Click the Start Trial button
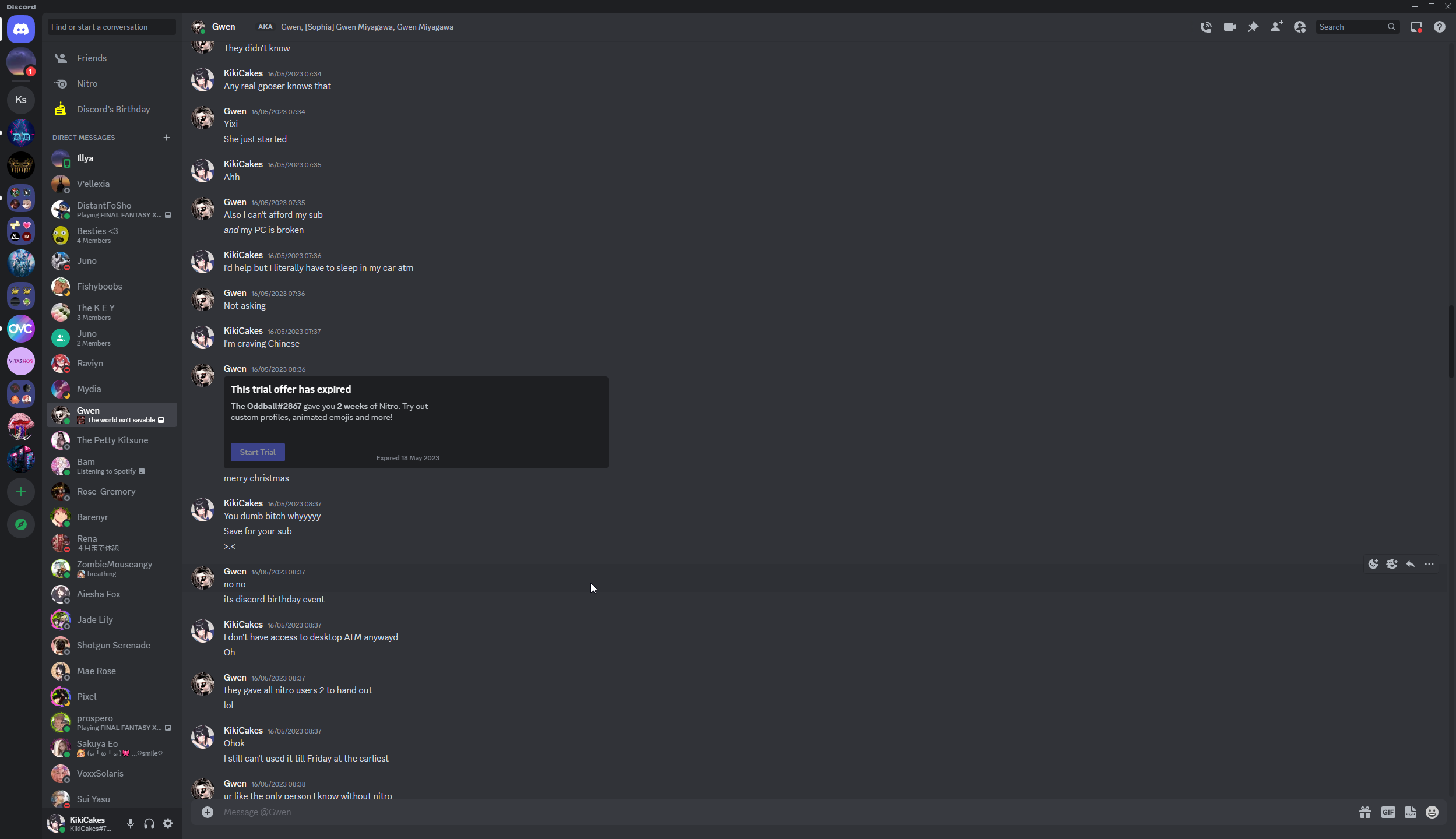Viewport: 1456px width, 839px height. [258, 452]
